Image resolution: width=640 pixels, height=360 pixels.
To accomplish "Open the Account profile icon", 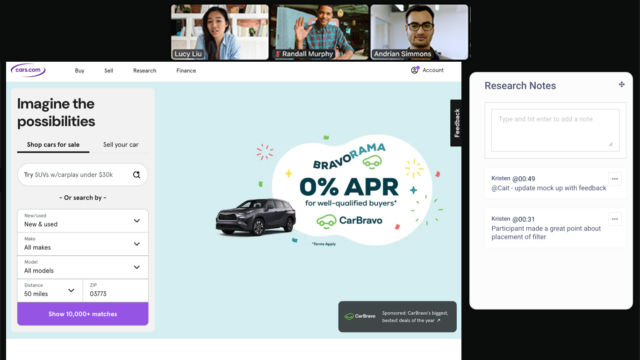I will tap(415, 70).
